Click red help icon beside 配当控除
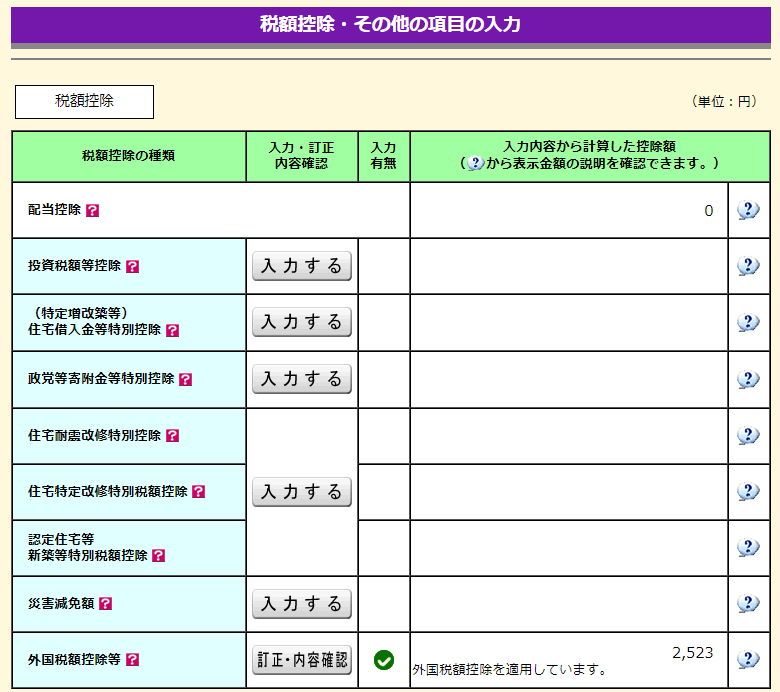Image resolution: width=780 pixels, height=692 pixels. click(x=93, y=211)
